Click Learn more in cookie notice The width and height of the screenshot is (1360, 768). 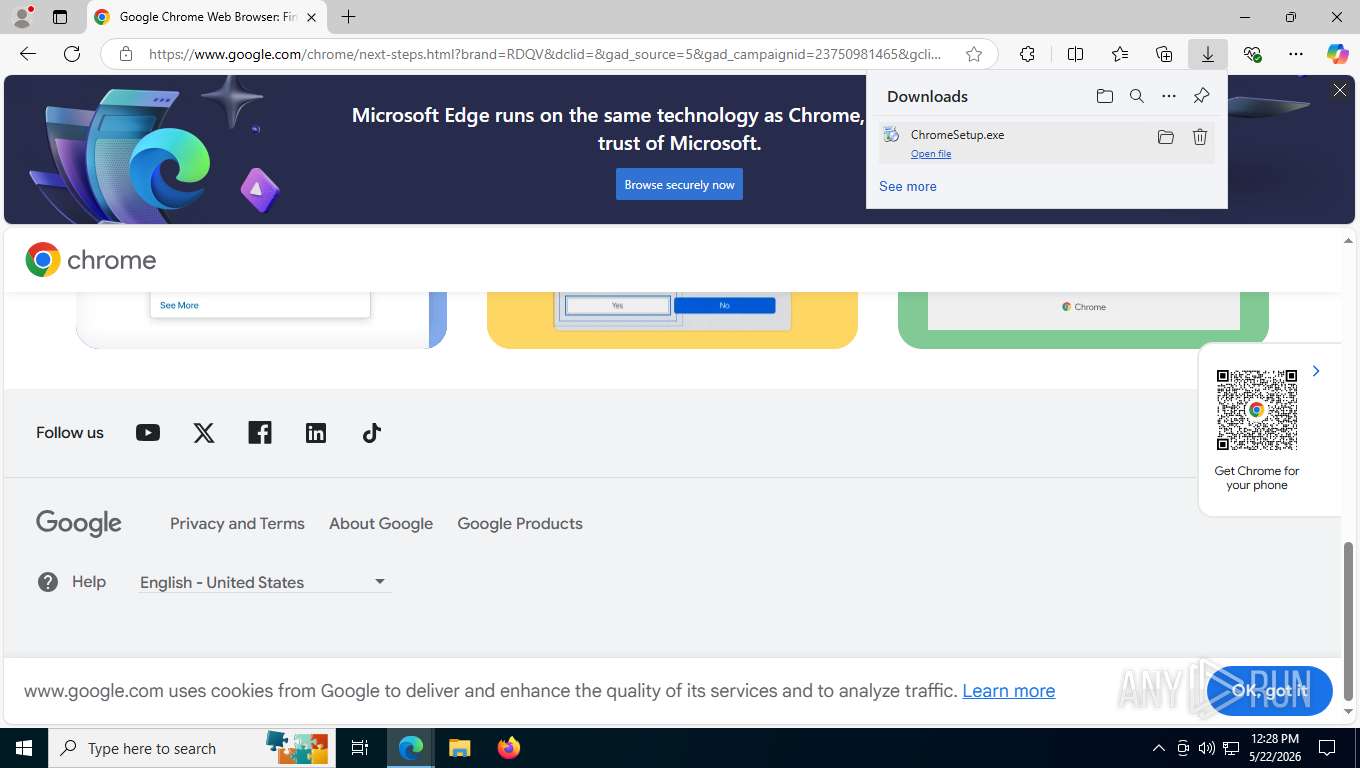click(1008, 691)
